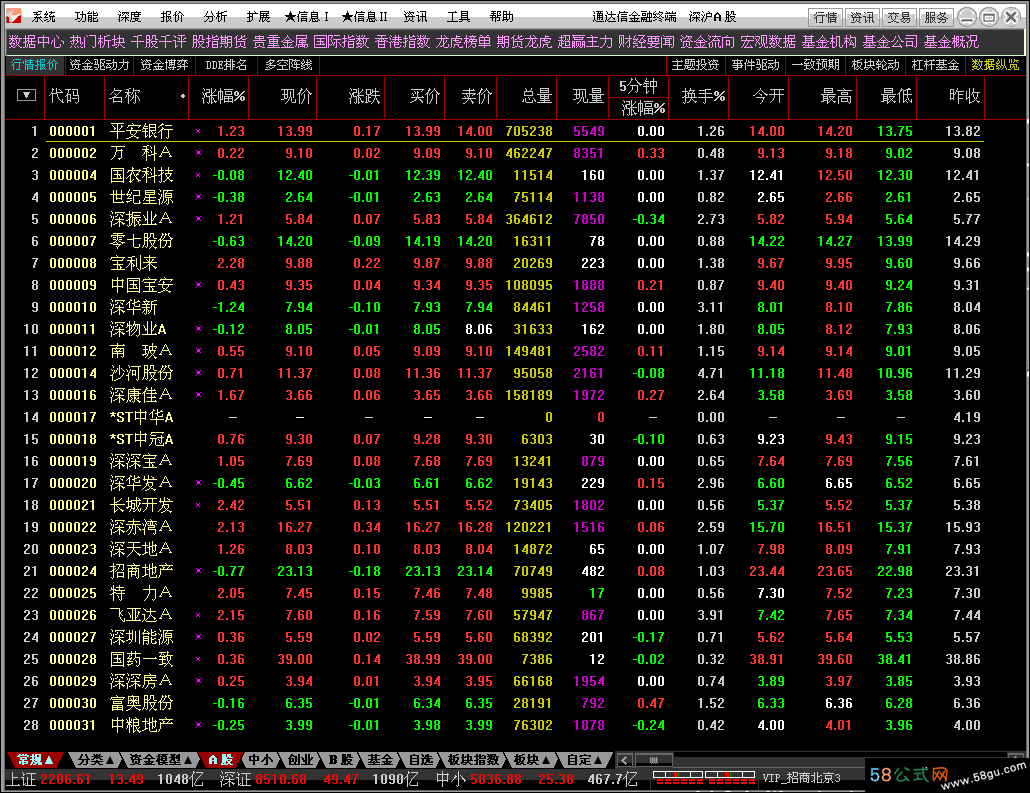
Task: Select stock code 000004
Action: tap(72, 175)
